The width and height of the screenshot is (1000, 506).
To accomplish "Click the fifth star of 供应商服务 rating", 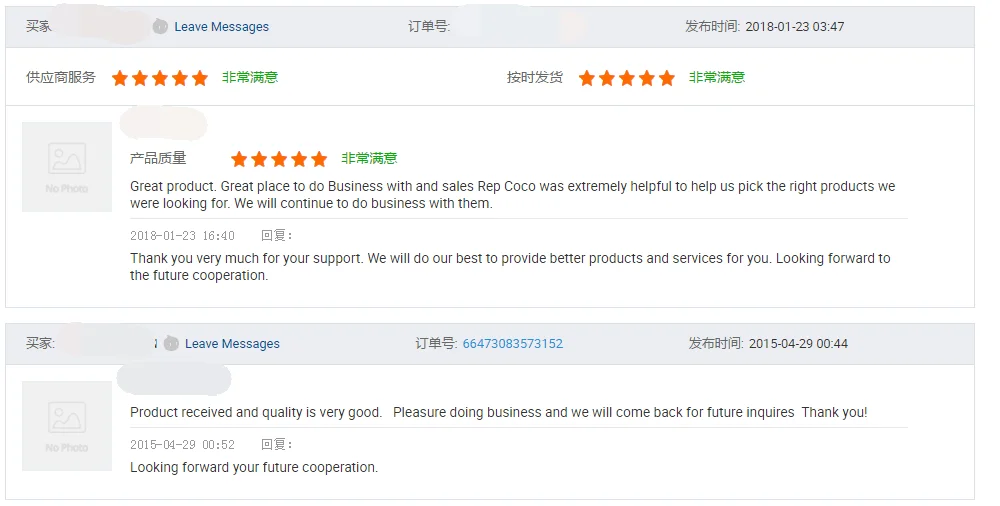I will click(x=200, y=78).
